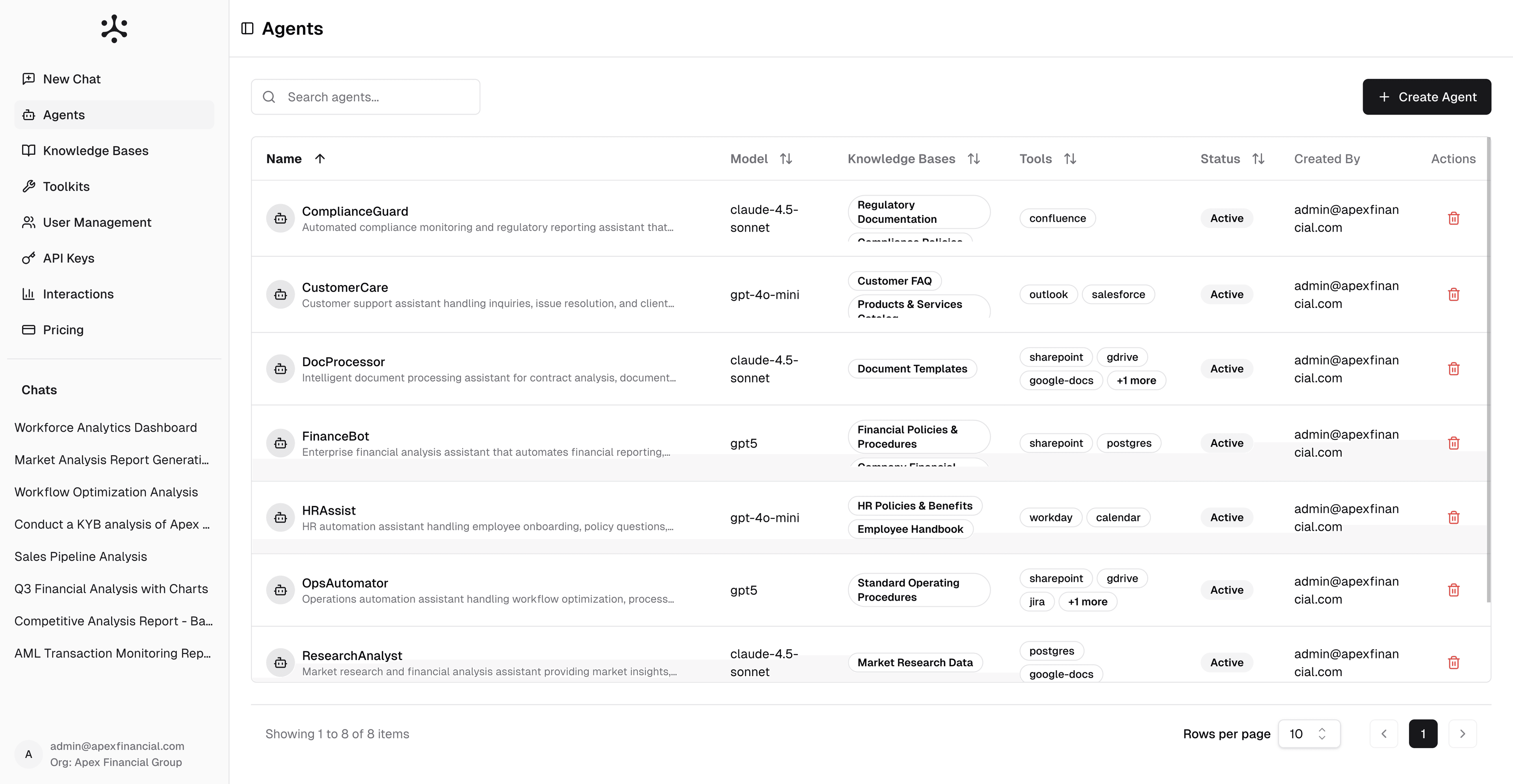The width and height of the screenshot is (1513, 784).
Task: Click the user avatar circle labeled A
Action: click(x=28, y=754)
